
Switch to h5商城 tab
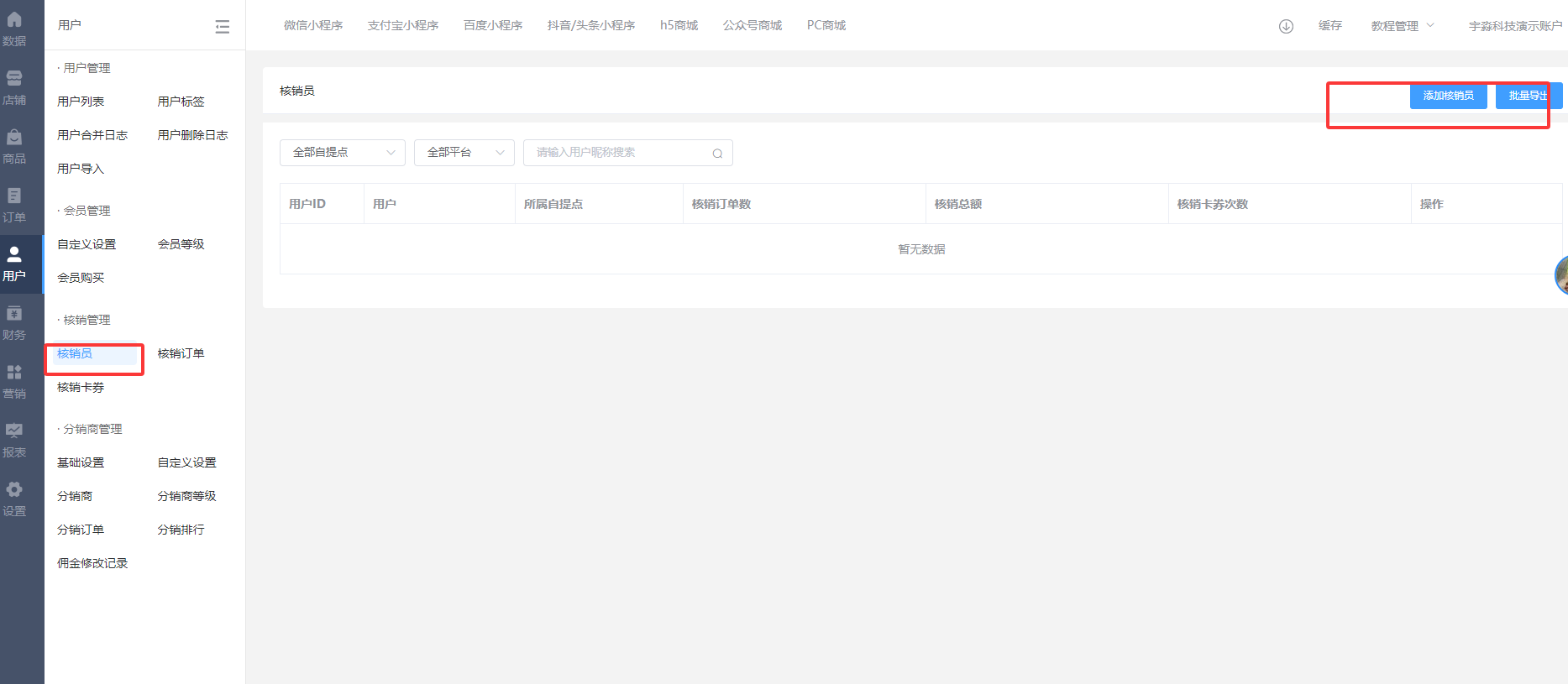coord(679,25)
